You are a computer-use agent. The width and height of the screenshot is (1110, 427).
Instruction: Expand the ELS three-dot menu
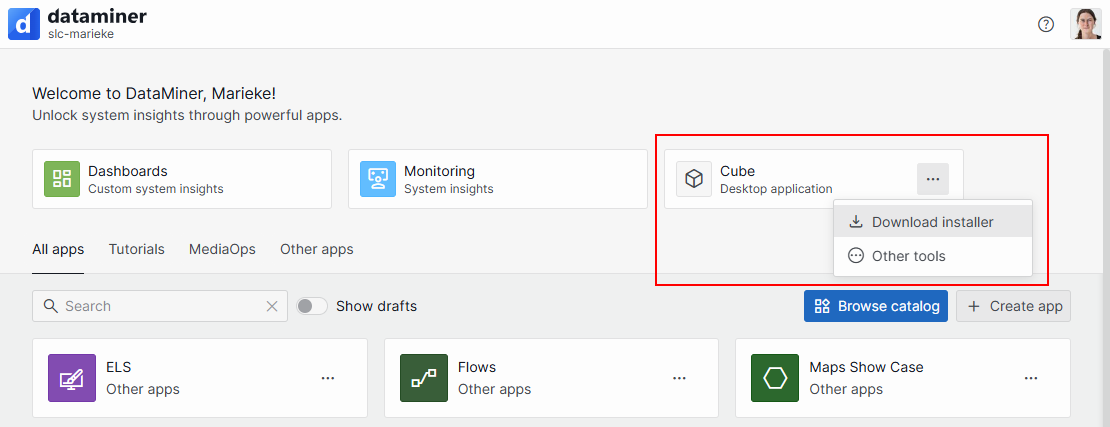point(328,378)
